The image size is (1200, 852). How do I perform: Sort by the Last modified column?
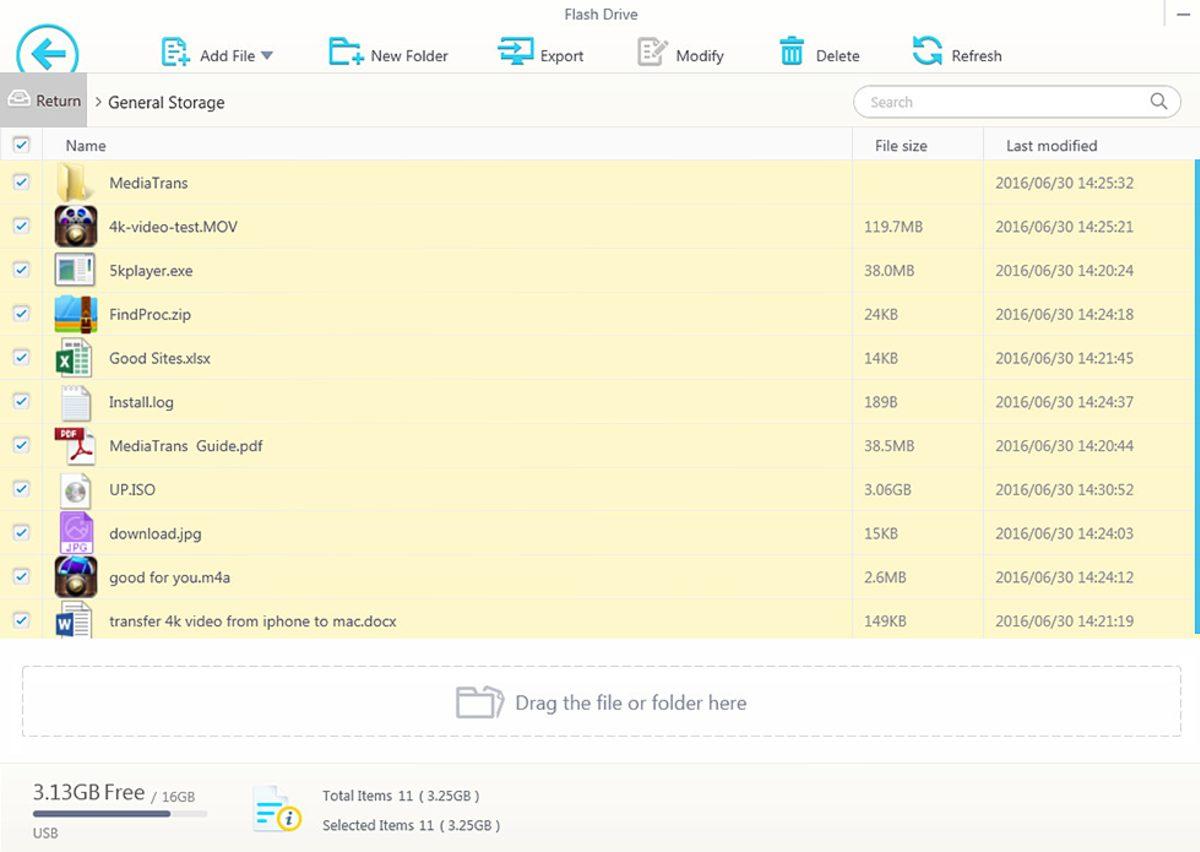tap(1051, 146)
